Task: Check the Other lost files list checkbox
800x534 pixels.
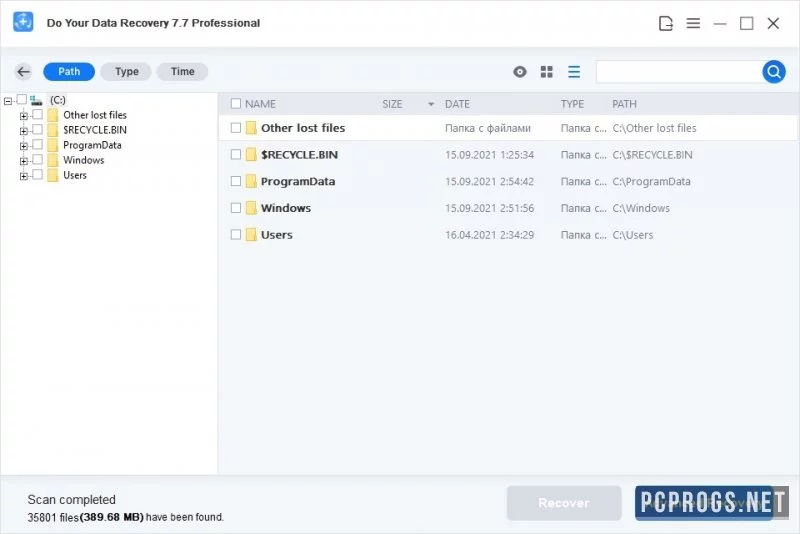Action: click(236, 128)
